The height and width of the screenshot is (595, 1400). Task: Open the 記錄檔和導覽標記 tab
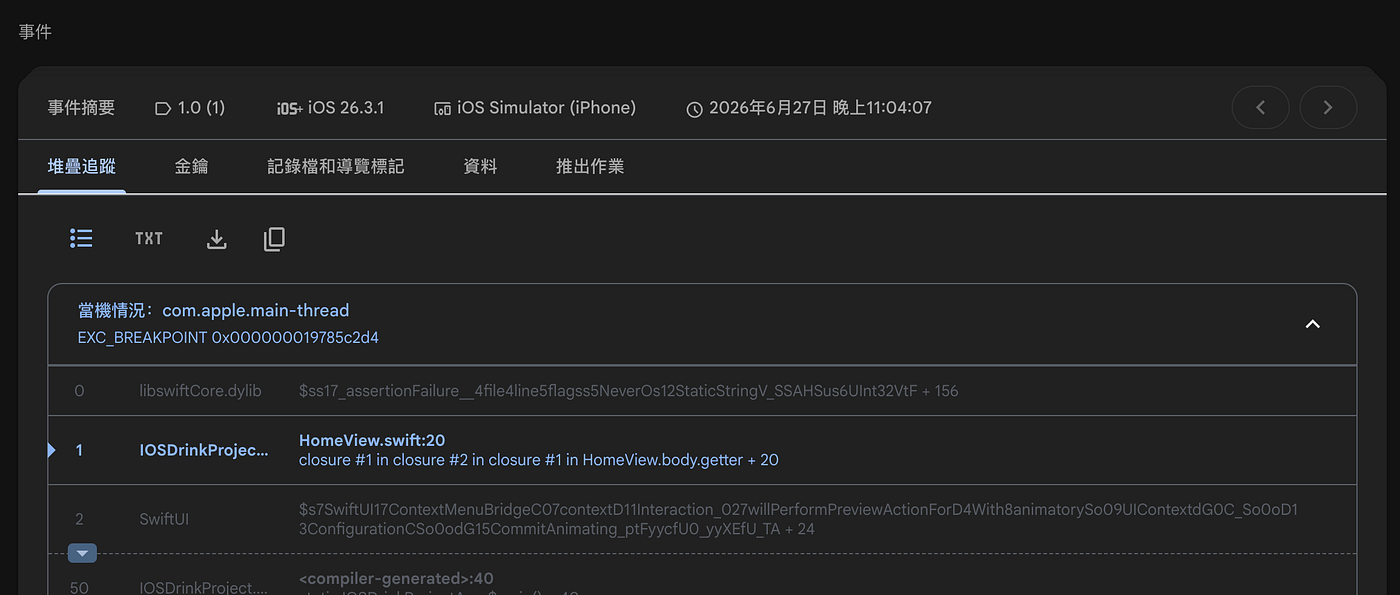[335, 166]
